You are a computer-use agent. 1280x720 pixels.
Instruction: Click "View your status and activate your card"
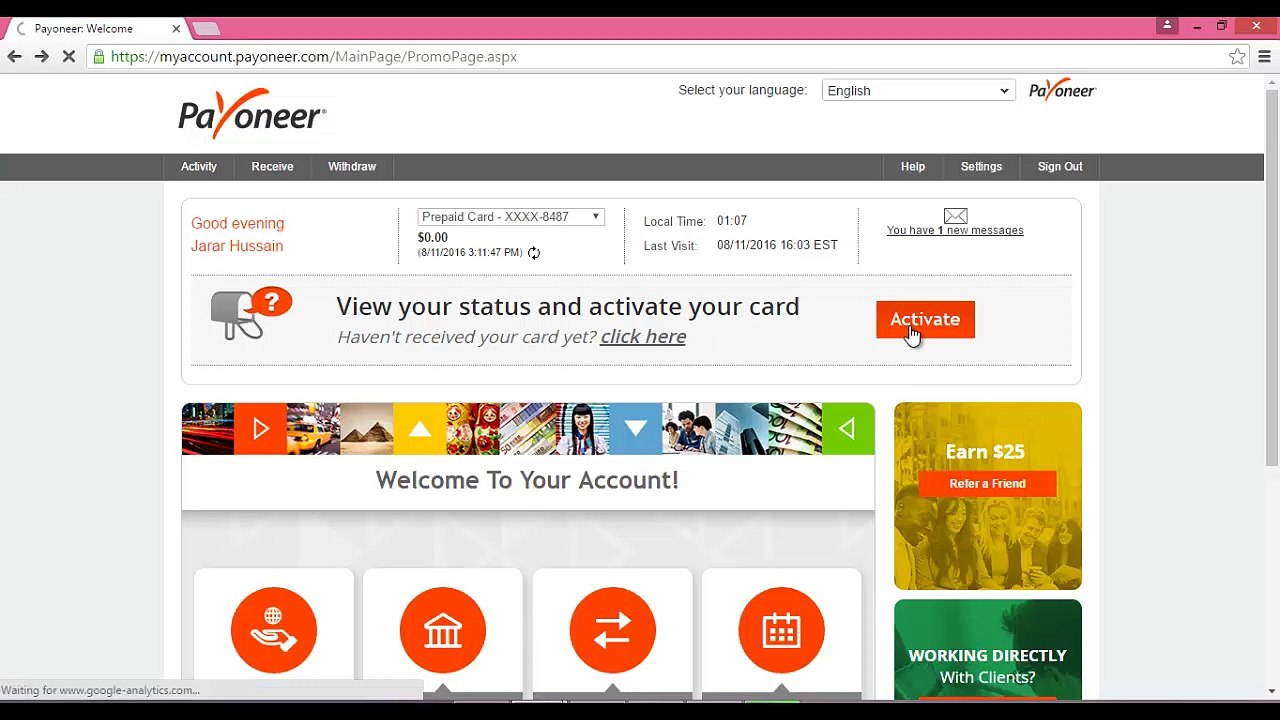568,307
